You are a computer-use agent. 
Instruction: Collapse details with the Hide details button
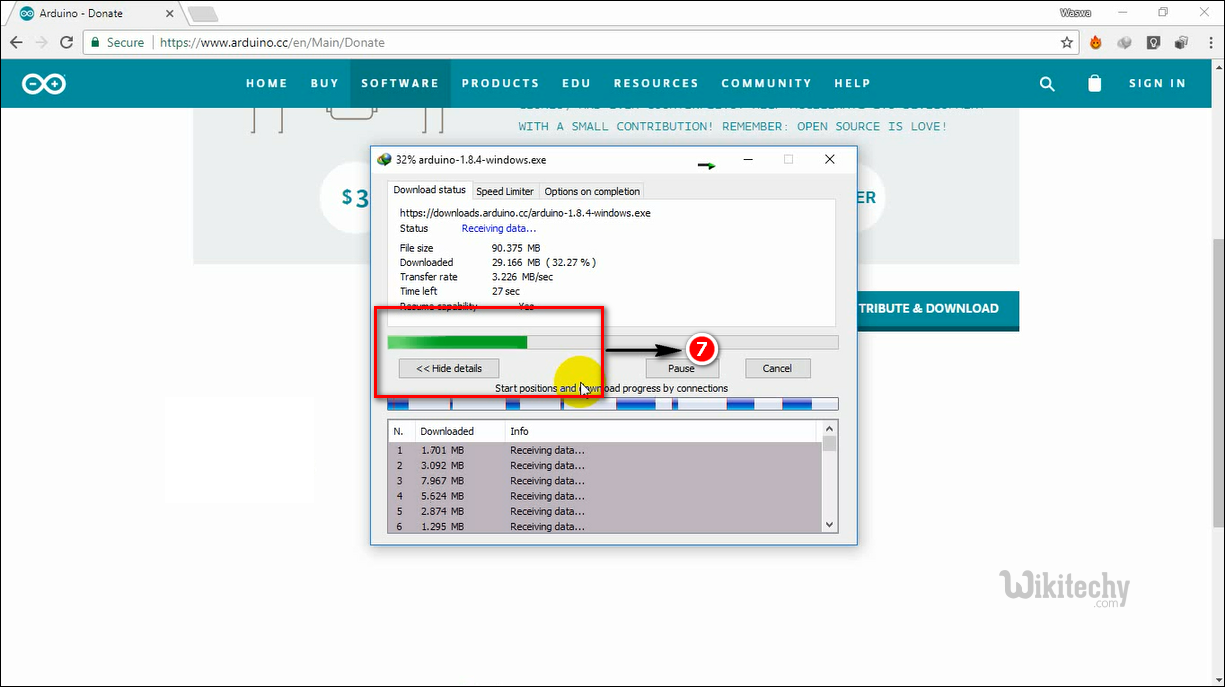pos(449,368)
